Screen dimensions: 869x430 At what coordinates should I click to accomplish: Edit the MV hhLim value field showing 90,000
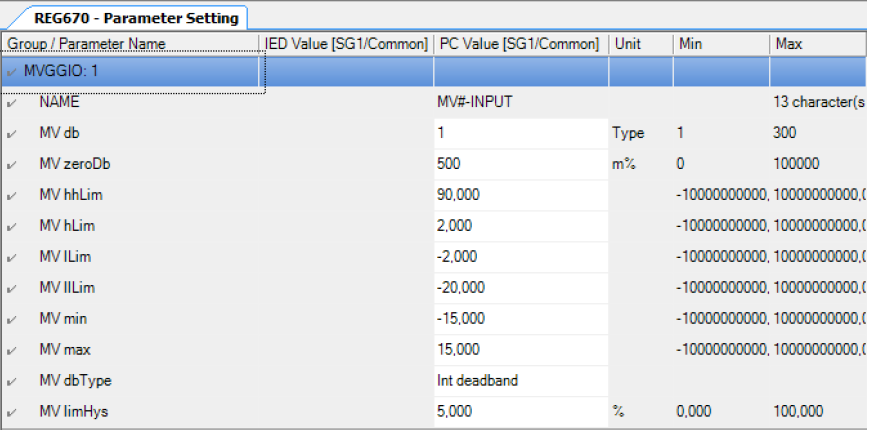[x=521, y=195]
